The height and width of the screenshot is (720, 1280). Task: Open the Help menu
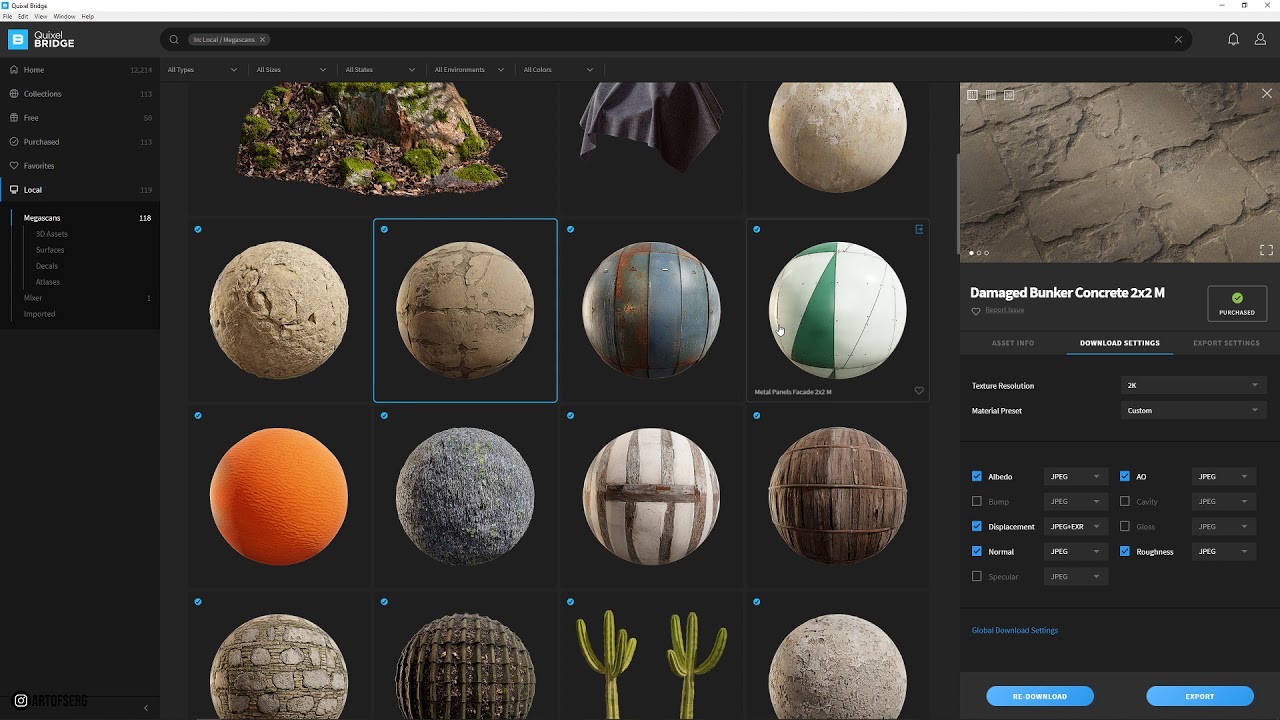(88, 17)
